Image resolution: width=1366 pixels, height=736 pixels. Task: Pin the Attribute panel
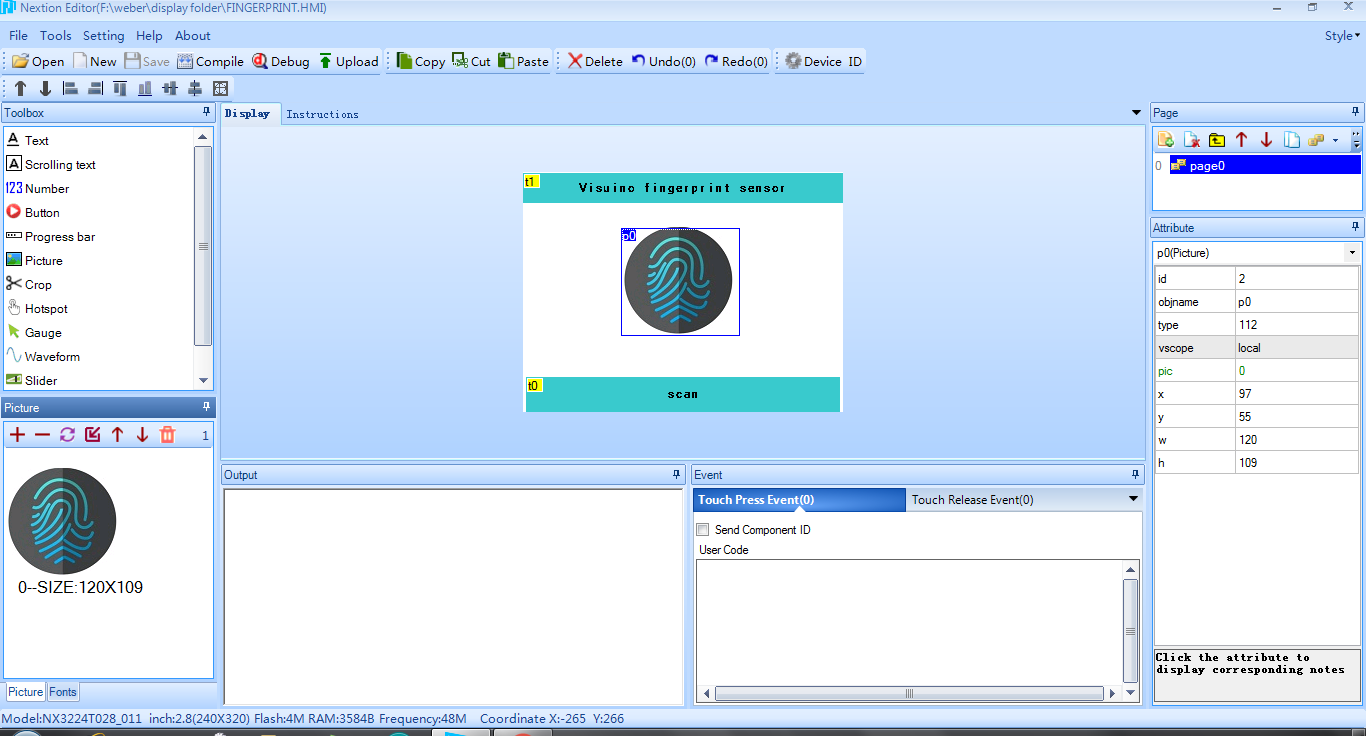pyautogui.click(x=1354, y=227)
